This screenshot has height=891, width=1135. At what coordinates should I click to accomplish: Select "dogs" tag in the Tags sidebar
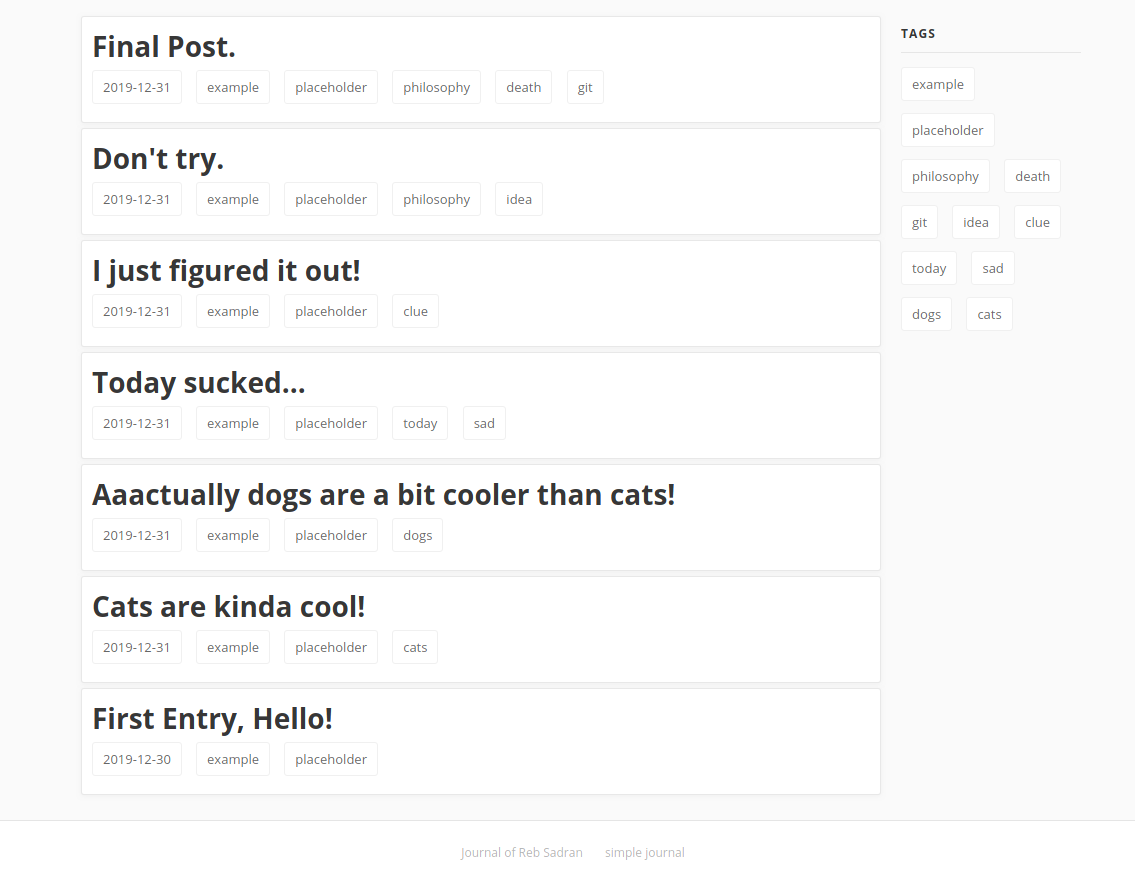click(927, 314)
